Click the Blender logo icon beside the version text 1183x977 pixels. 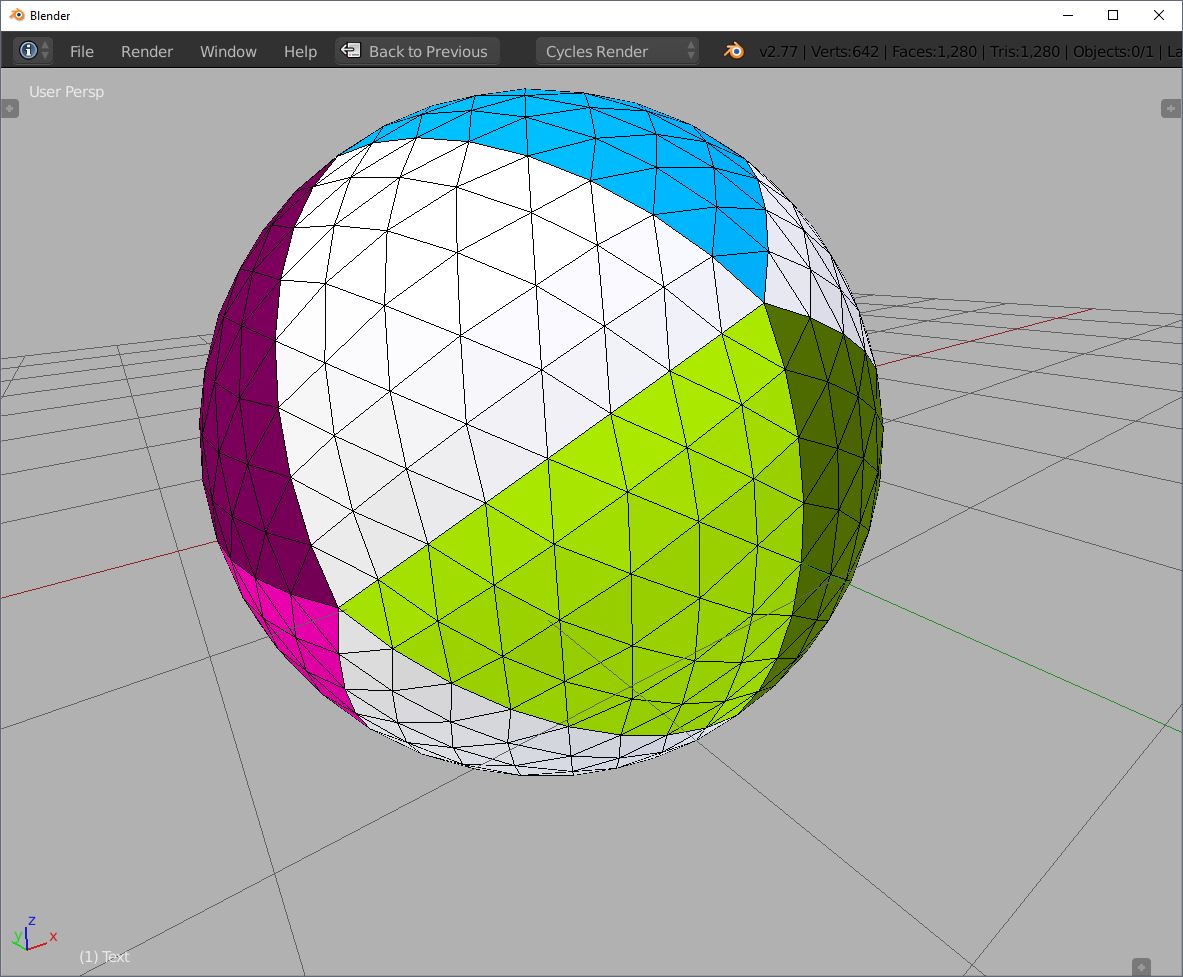[733, 51]
